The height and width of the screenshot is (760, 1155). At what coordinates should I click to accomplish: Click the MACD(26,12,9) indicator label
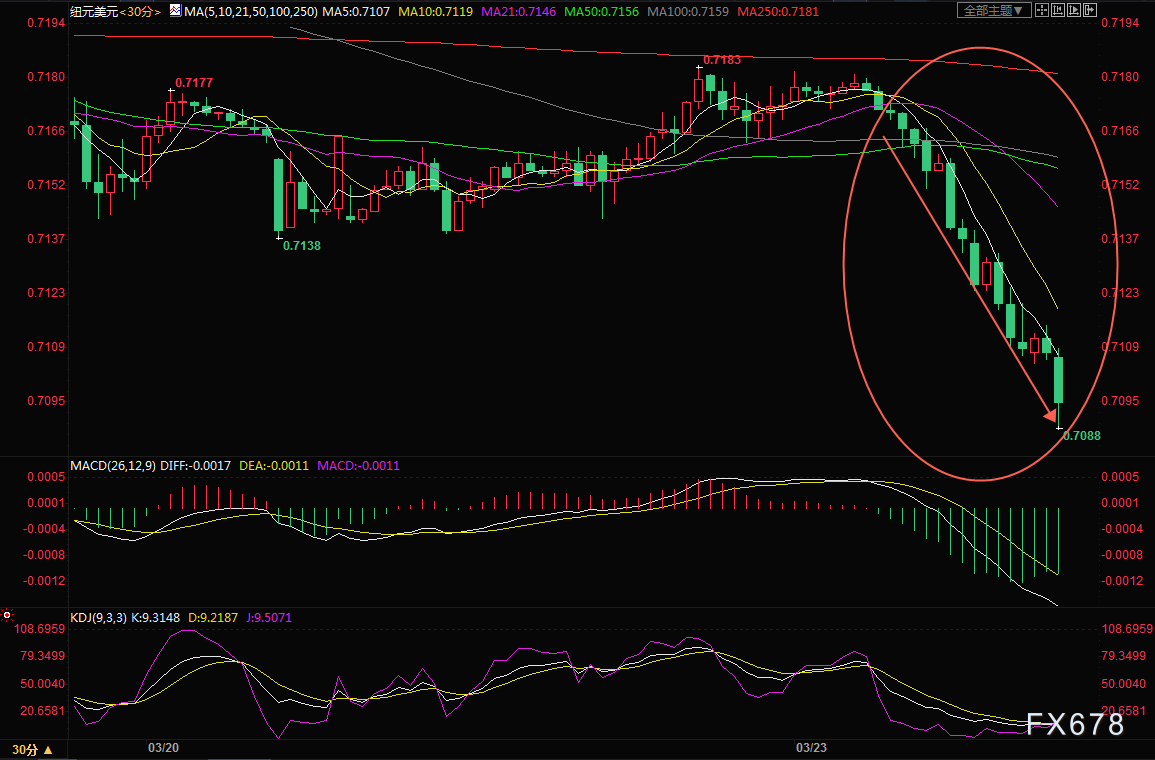[113, 465]
